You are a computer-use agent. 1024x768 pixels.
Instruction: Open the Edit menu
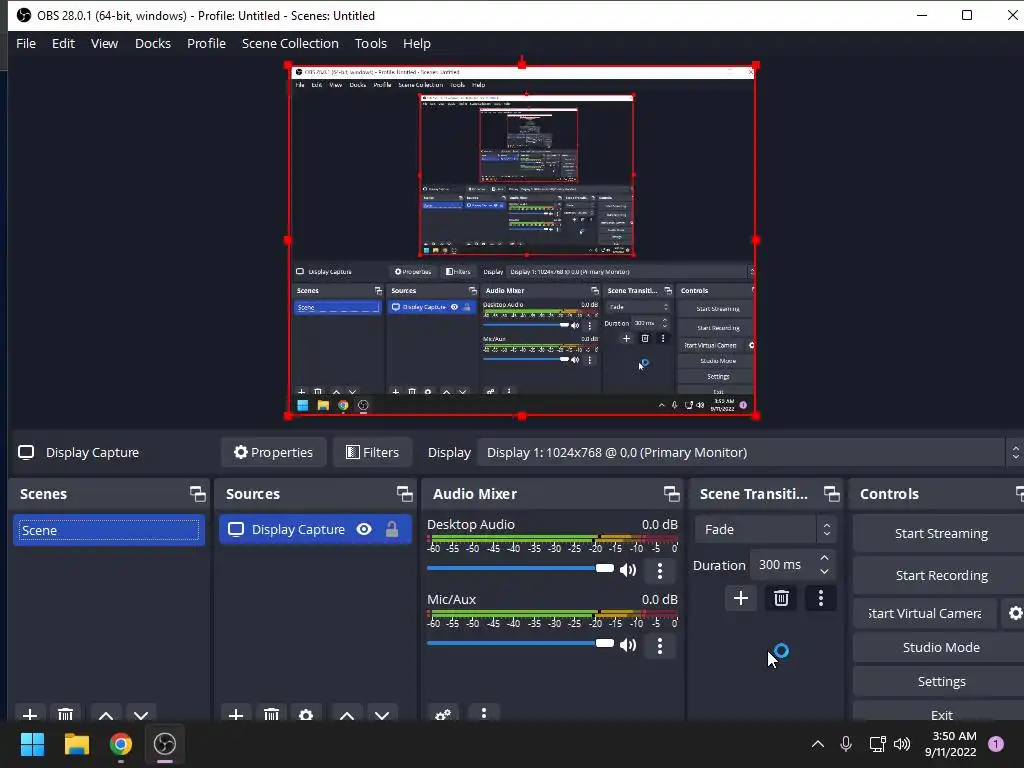click(x=63, y=43)
